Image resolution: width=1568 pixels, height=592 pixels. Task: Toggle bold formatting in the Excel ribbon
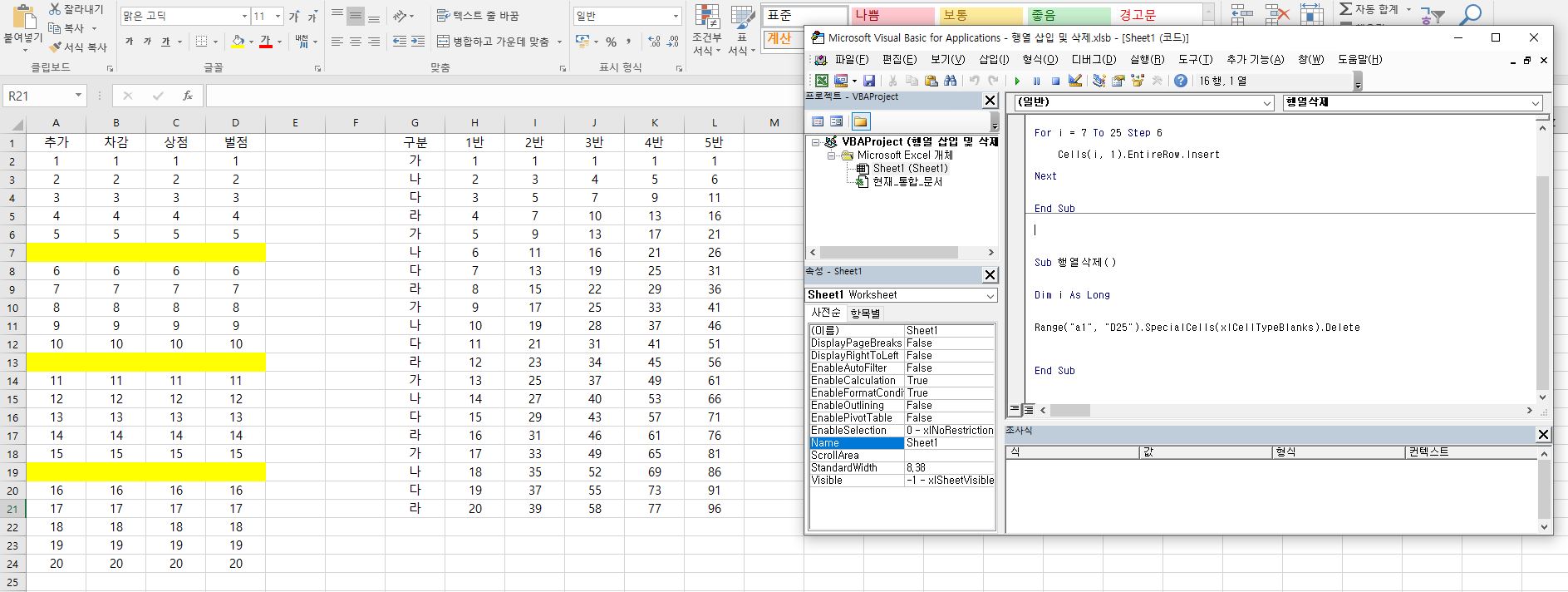pyautogui.click(x=129, y=42)
